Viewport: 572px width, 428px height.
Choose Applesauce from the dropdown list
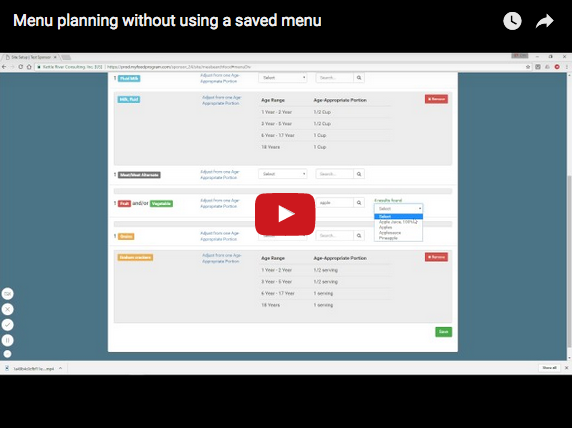(390, 232)
